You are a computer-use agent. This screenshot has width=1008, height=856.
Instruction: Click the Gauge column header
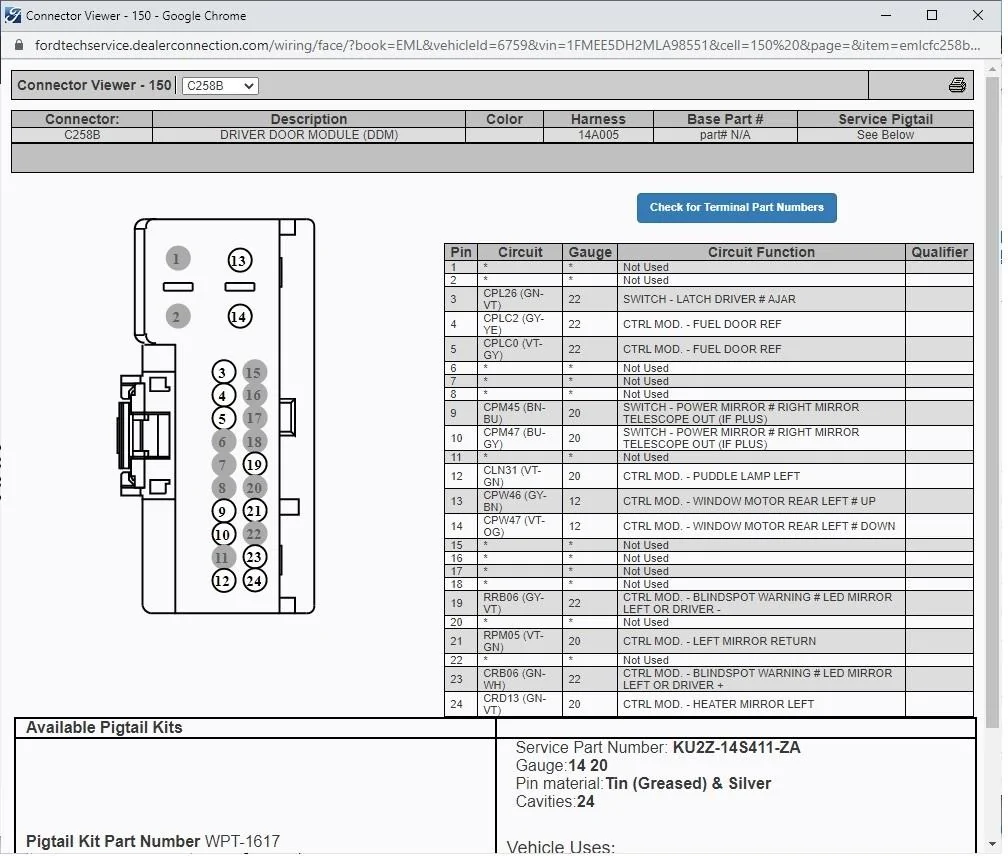coord(590,252)
